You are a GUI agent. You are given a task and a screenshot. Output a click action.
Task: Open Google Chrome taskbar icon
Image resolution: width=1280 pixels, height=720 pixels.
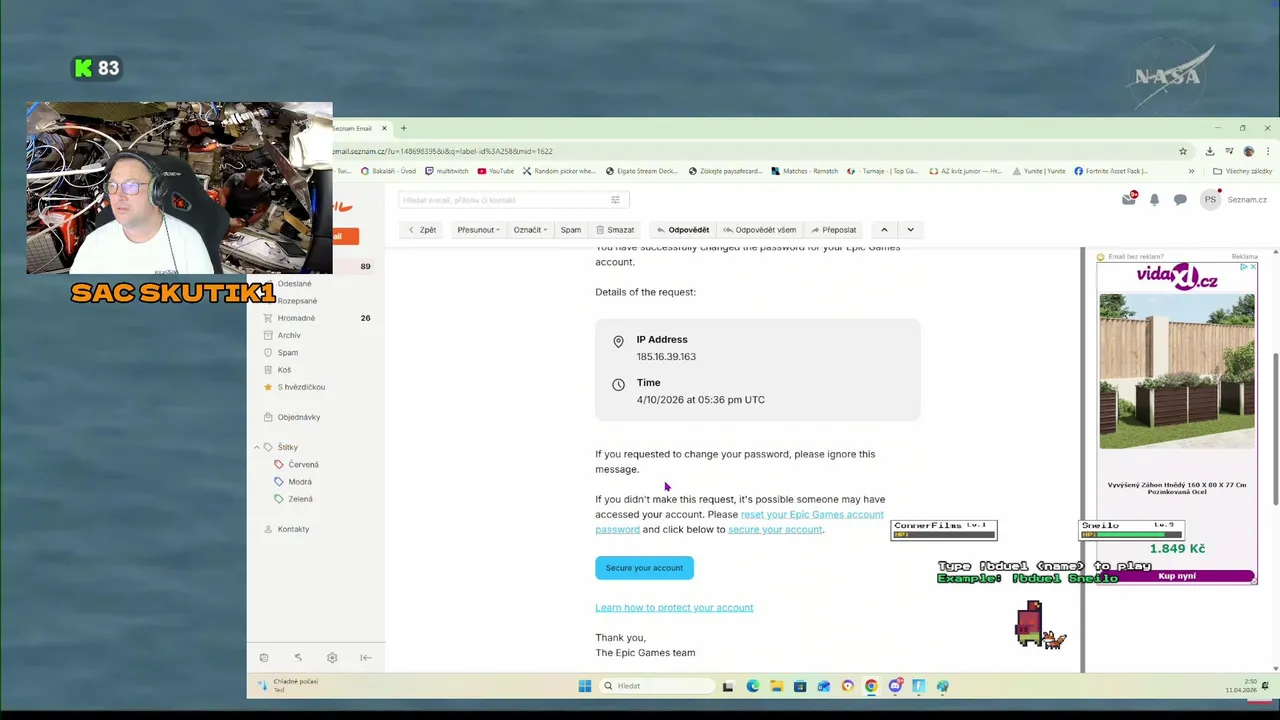pyautogui.click(x=871, y=686)
